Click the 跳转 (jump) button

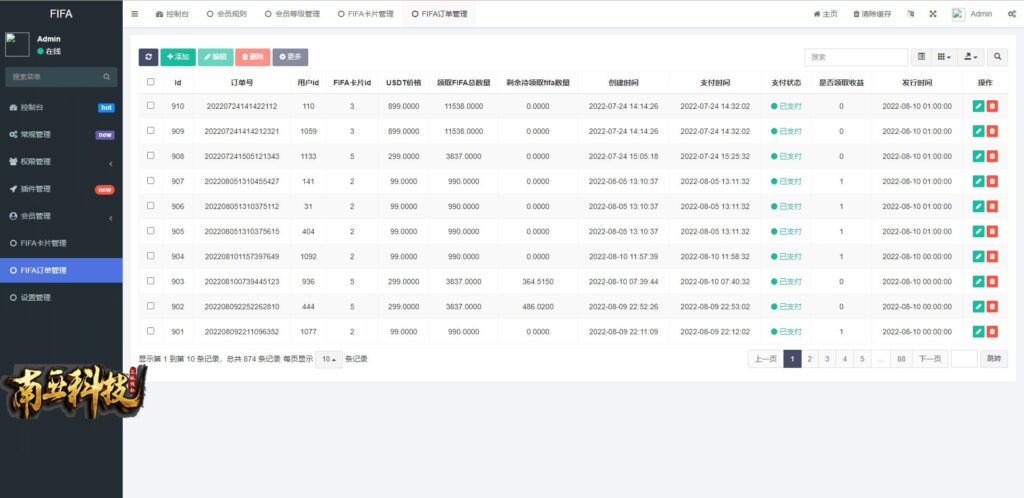(x=994, y=359)
